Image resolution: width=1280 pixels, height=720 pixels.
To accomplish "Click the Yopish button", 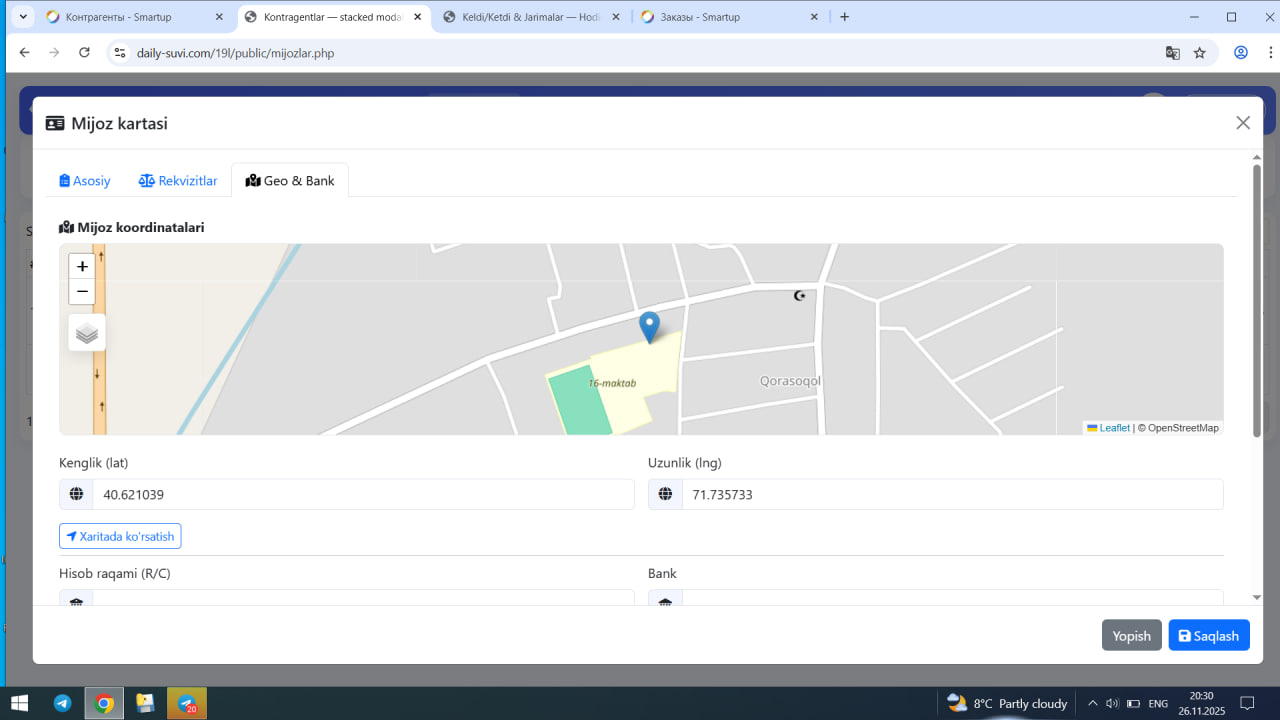I will point(1131,636).
